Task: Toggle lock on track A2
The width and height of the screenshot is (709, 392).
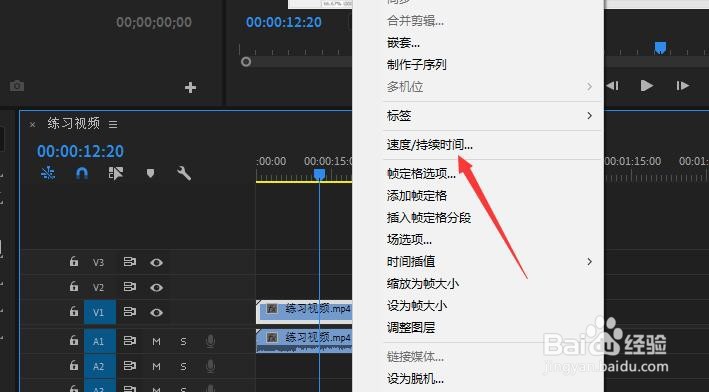Action: click(74, 365)
